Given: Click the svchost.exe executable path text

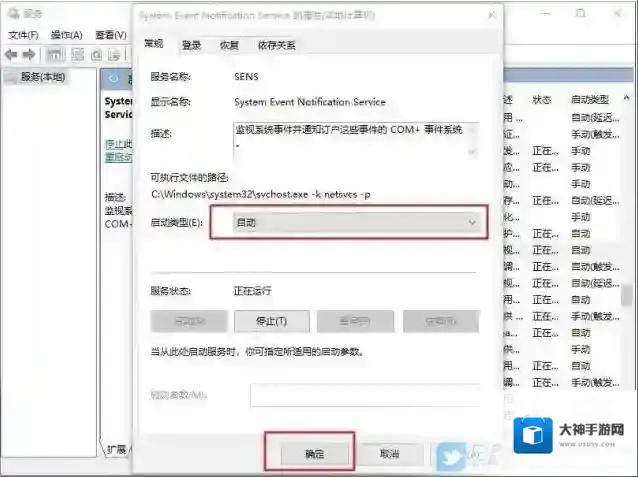Looking at the screenshot, I should coord(261,195).
